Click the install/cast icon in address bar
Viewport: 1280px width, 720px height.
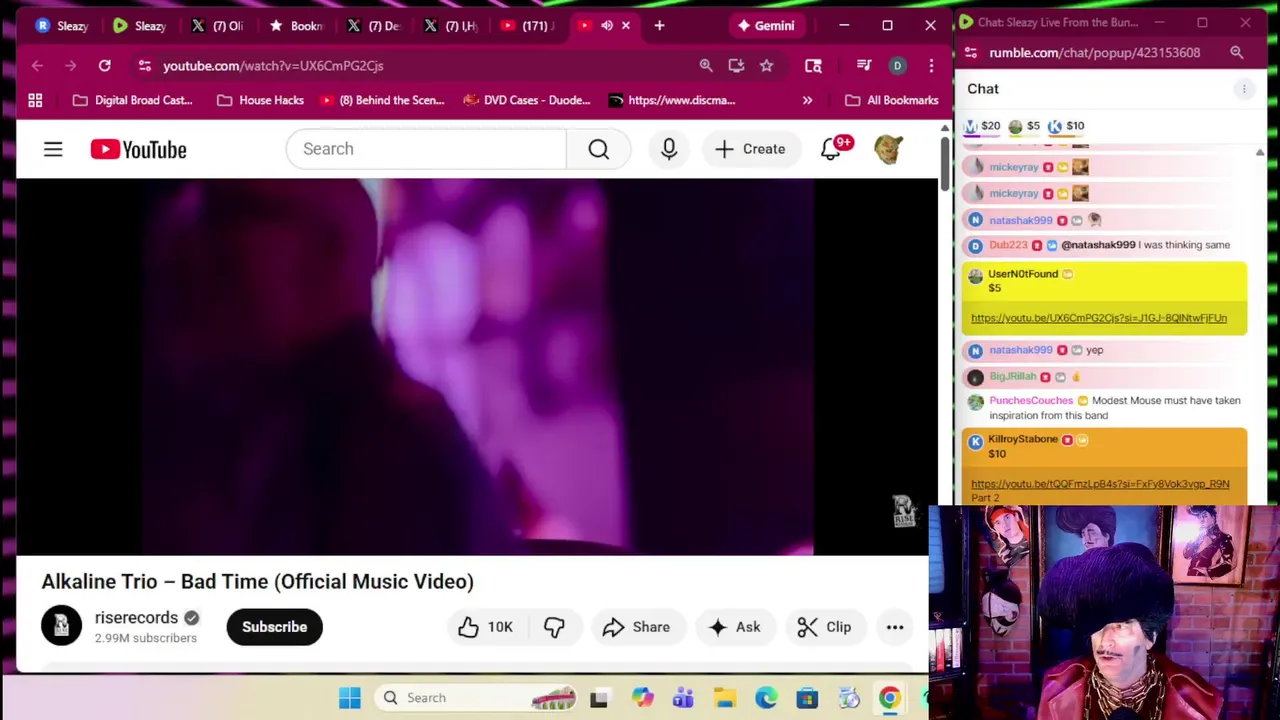tap(736, 65)
